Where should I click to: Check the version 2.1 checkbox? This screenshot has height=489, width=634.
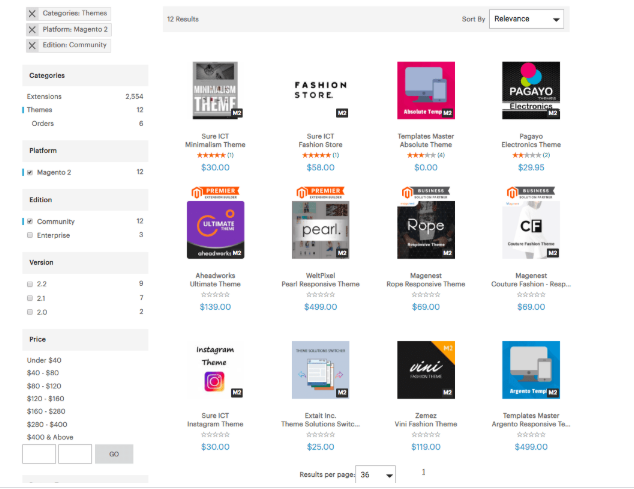(30, 298)
